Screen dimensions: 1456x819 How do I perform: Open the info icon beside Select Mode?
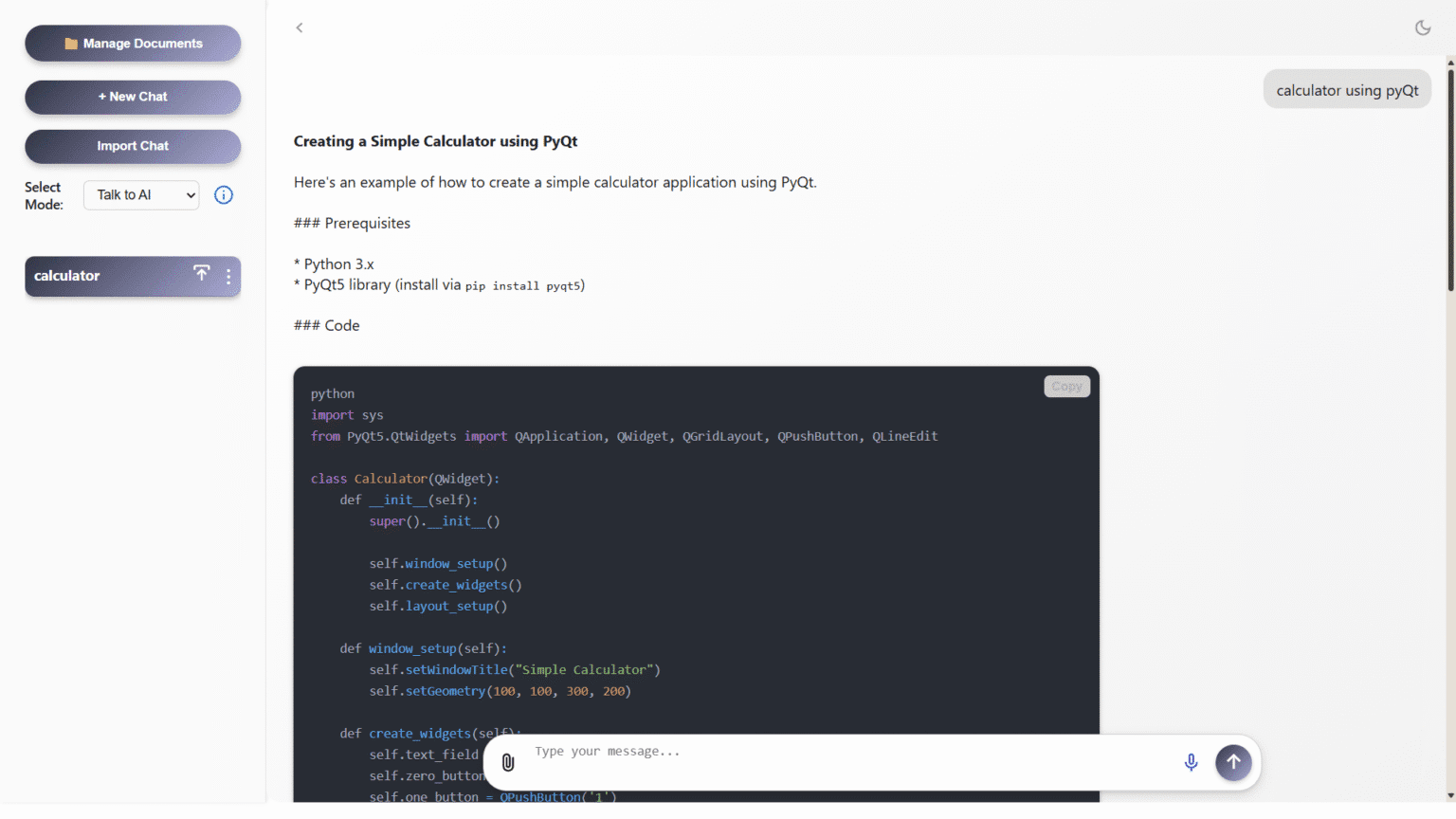tap(223, 194)
